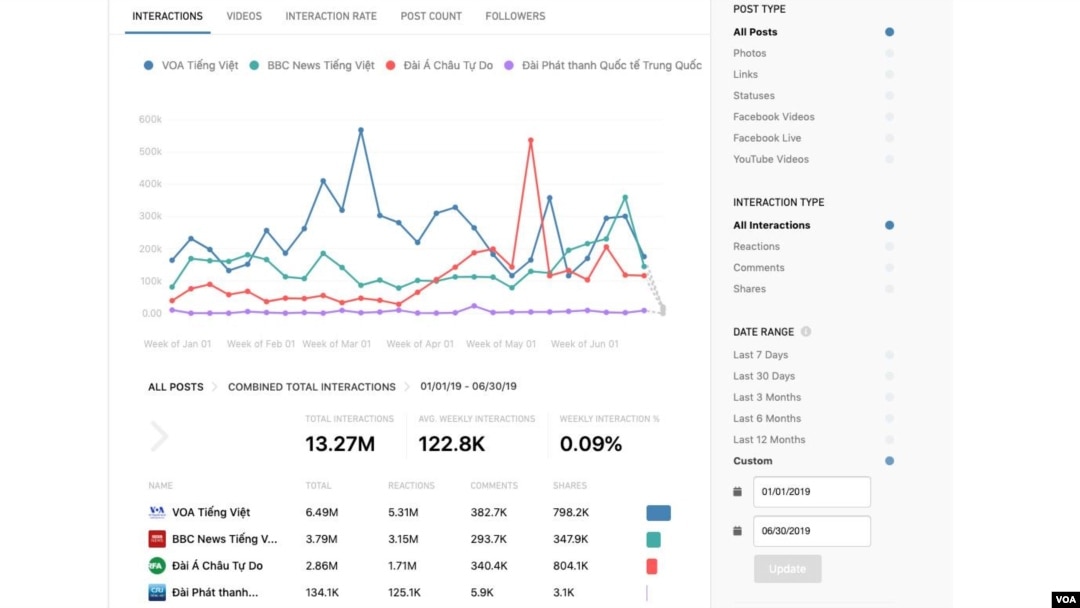Click the All Posts breadcrumb
This screenshot has width=1080, height=608.
click(176, 387)
